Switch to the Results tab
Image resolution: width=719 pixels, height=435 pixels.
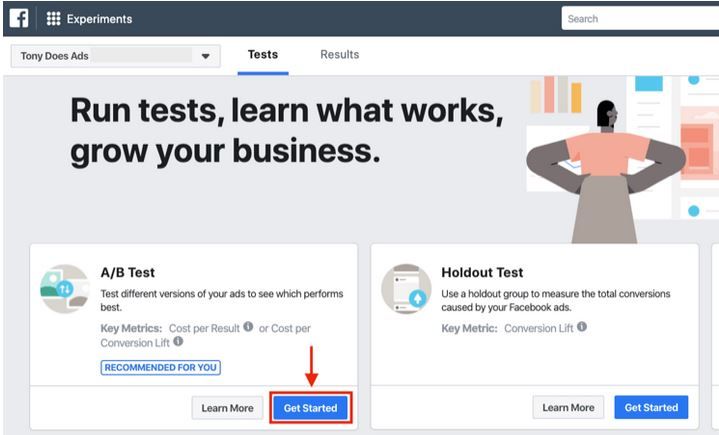(x=339, y=55)
